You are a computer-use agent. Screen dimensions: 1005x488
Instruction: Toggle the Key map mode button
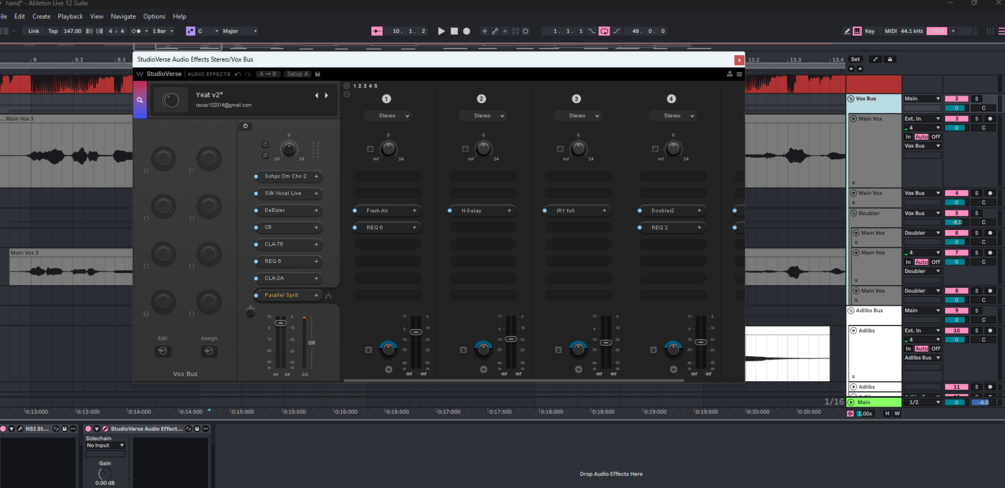tap(870, 31)
